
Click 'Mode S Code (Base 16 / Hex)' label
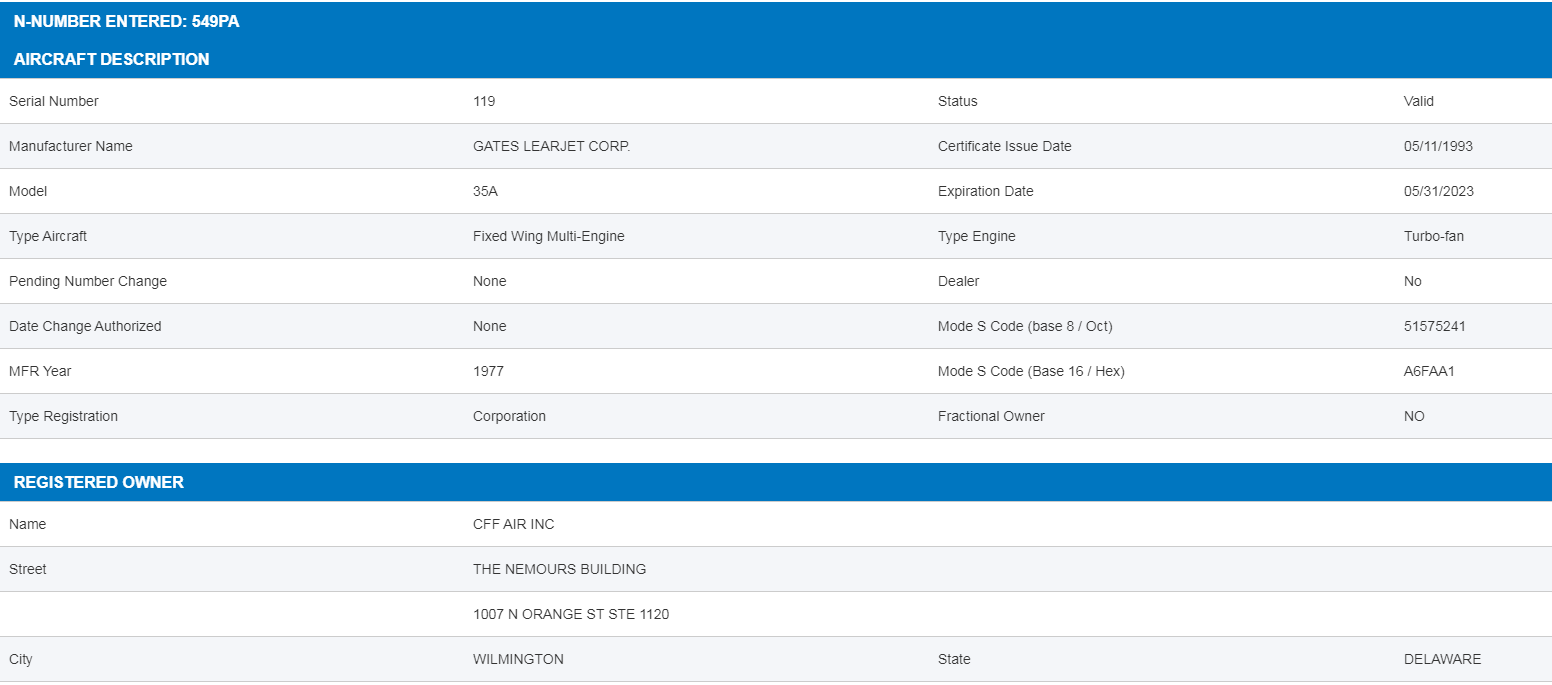1031,371
